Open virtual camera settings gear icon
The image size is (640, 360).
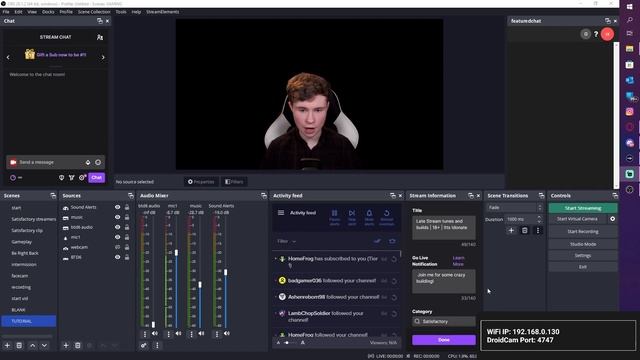coord(612,219)
